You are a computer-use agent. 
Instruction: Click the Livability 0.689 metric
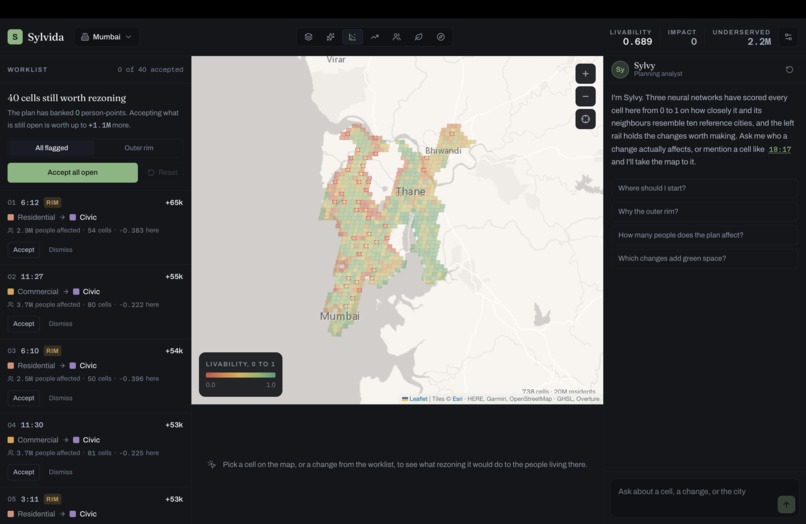click(x=631, y=38)
